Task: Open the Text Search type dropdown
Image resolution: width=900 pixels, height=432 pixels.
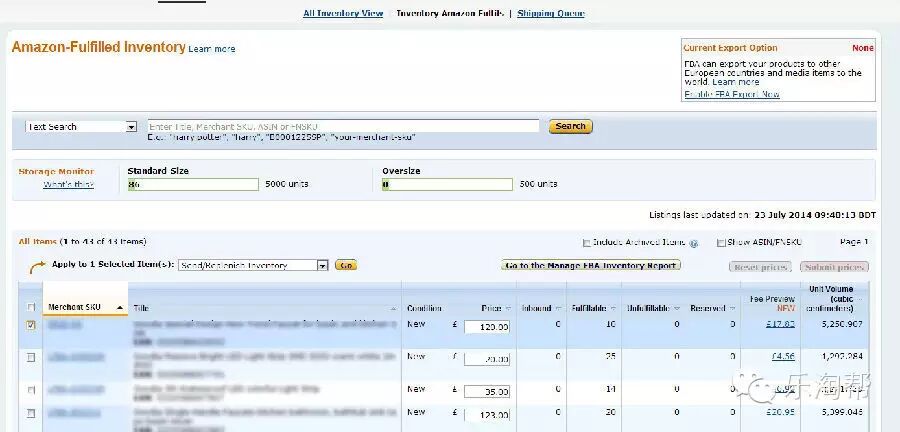Action: (x=81, y=127)
